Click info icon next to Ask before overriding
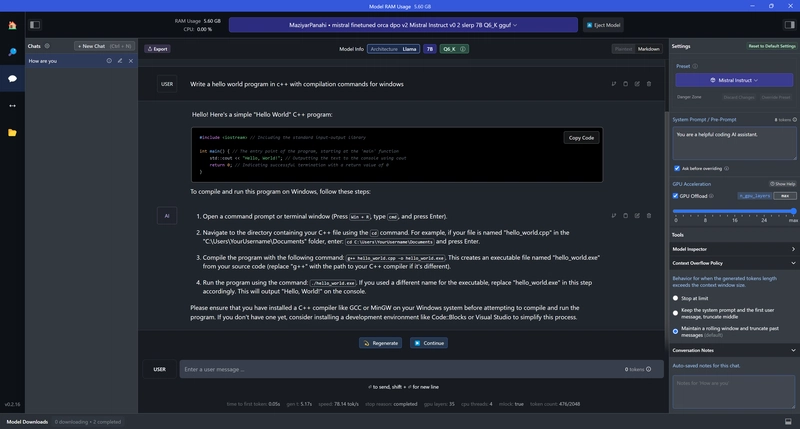 coord(727,168)
